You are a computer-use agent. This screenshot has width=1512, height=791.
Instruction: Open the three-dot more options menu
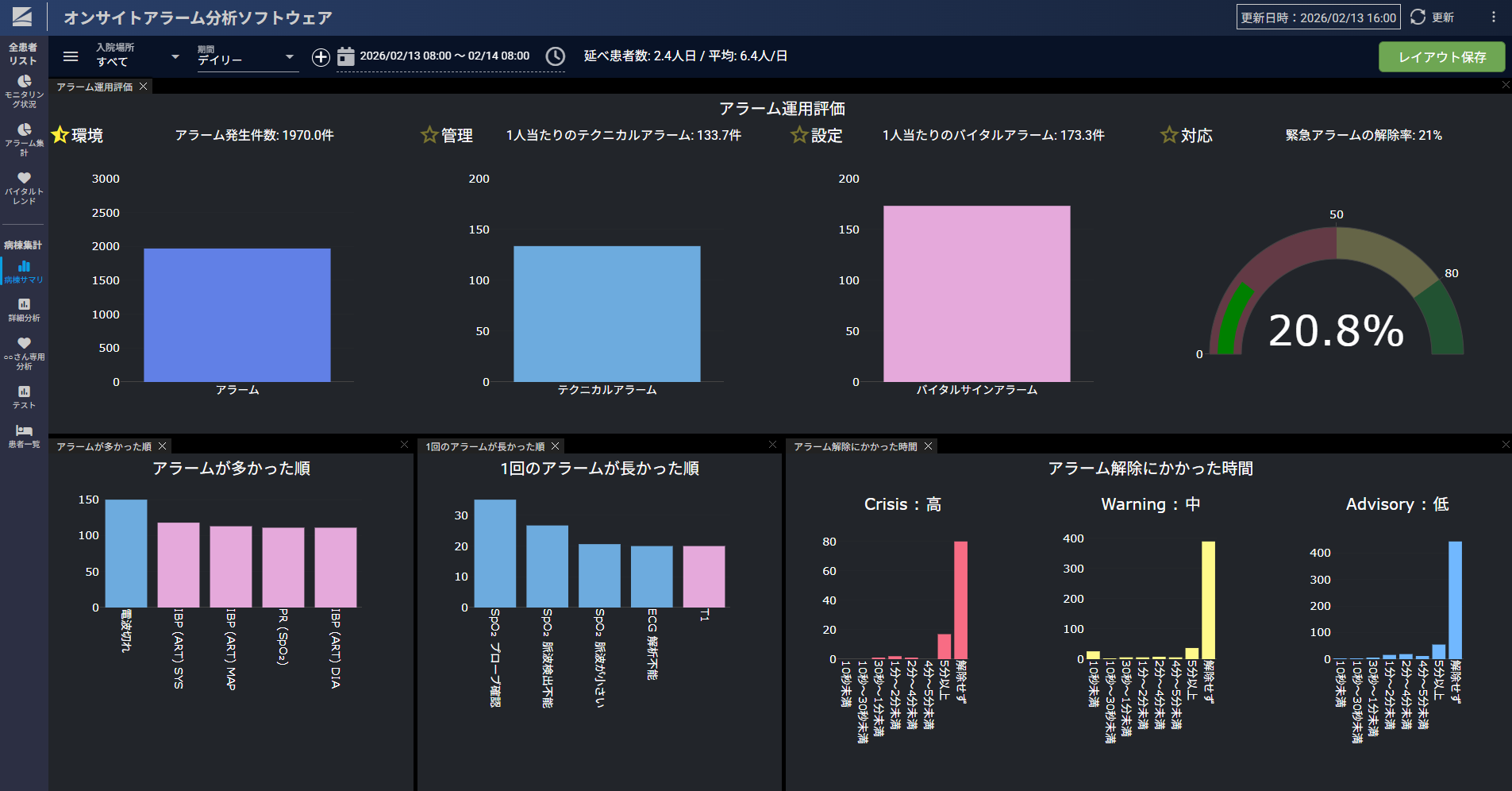(x=1493, y=17)
